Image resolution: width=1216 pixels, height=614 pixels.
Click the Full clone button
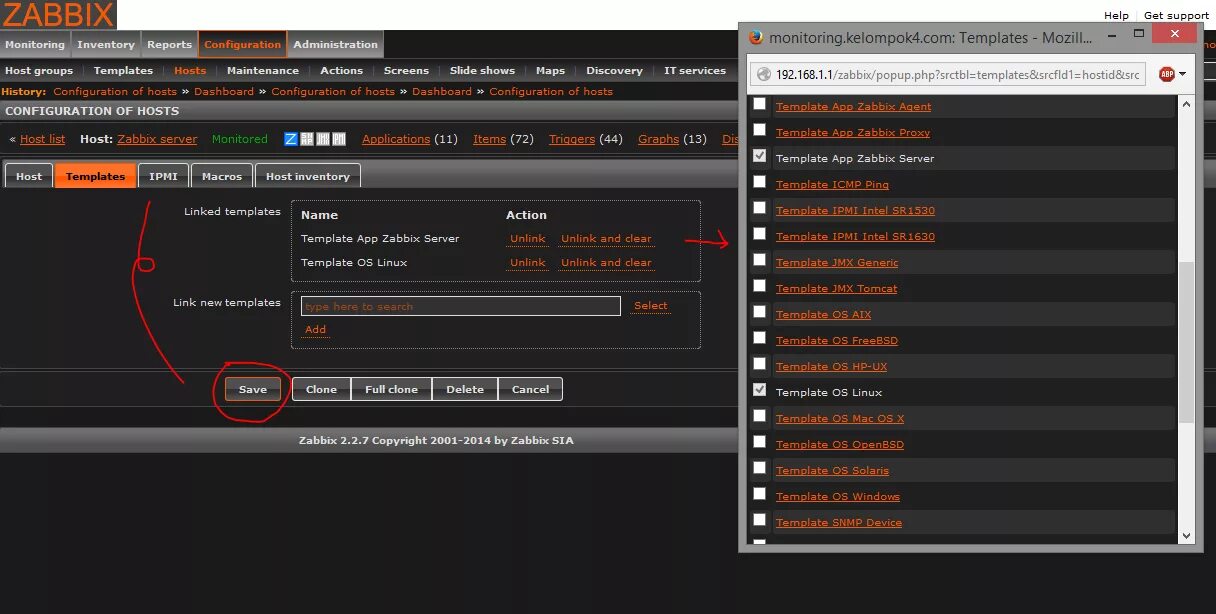(391, 389)
